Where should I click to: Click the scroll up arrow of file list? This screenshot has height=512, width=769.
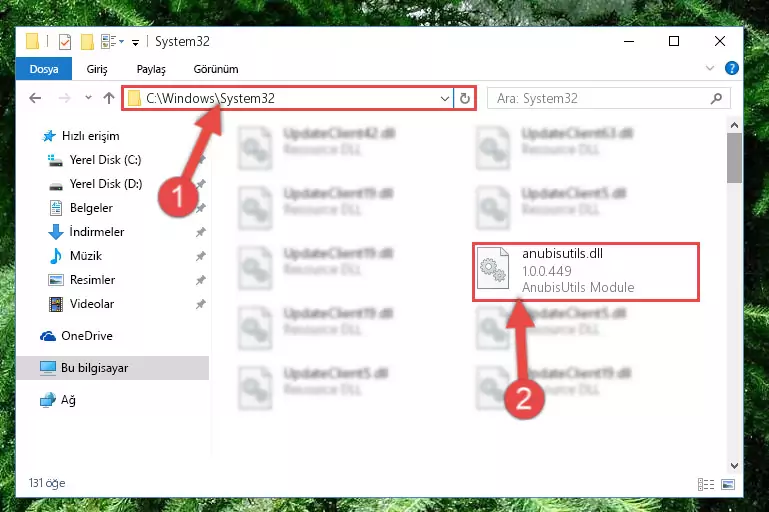click(x=734, y=125)
